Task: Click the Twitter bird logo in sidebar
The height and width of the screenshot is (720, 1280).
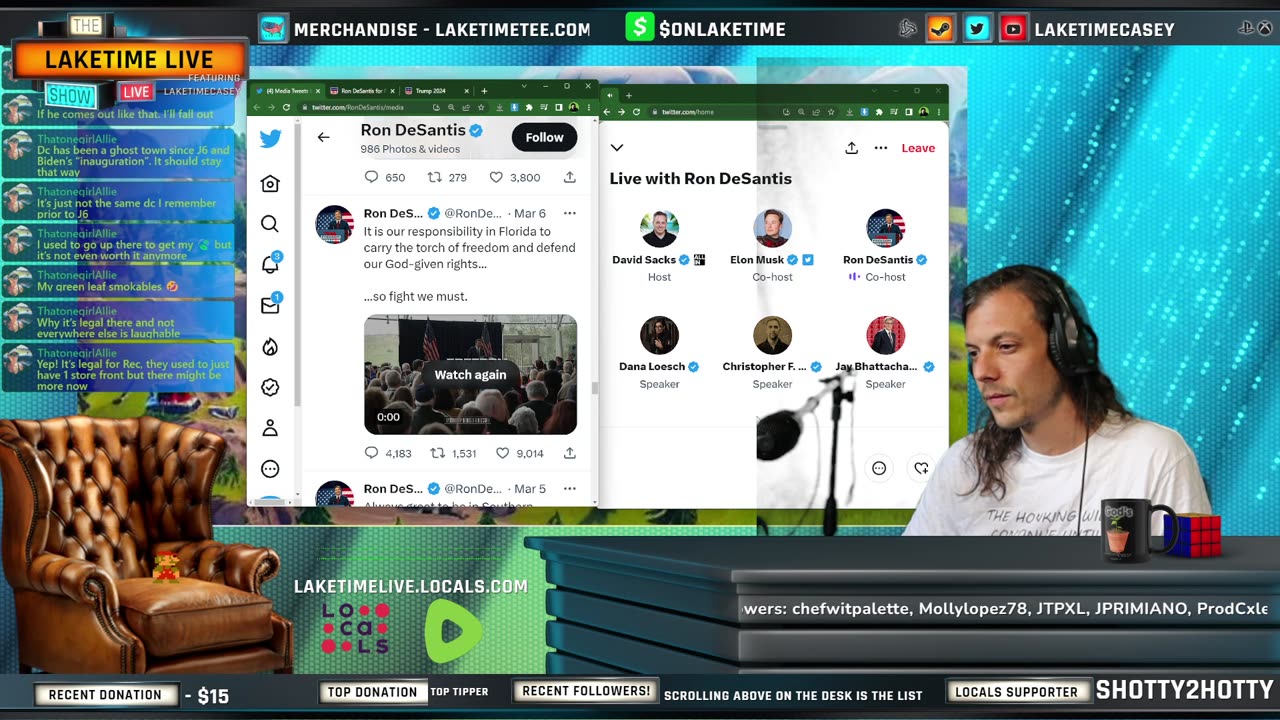Action: pyautogui.click(x=270, y=139)
